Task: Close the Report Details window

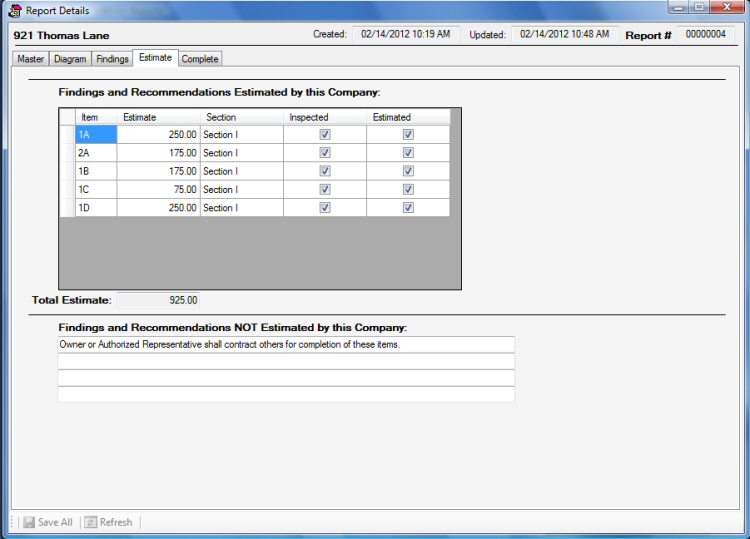Action: [727, 7]
